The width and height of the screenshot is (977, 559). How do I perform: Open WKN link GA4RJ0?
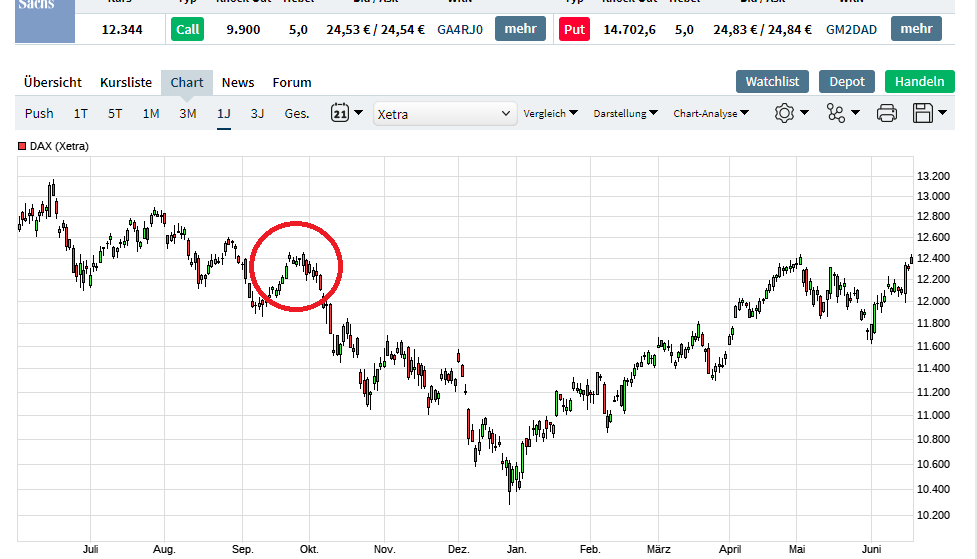pos(460,29)
